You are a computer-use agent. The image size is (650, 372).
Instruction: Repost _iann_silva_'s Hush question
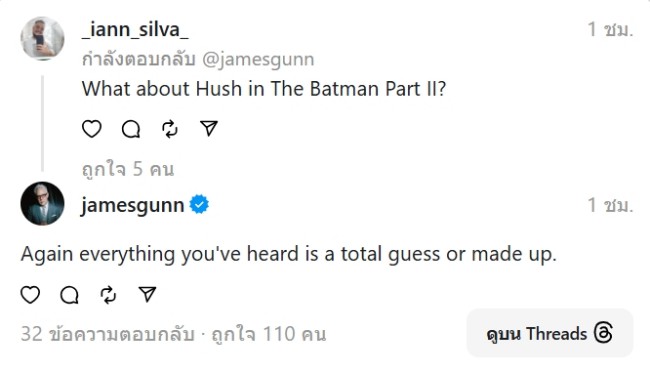tap(170, 129)
